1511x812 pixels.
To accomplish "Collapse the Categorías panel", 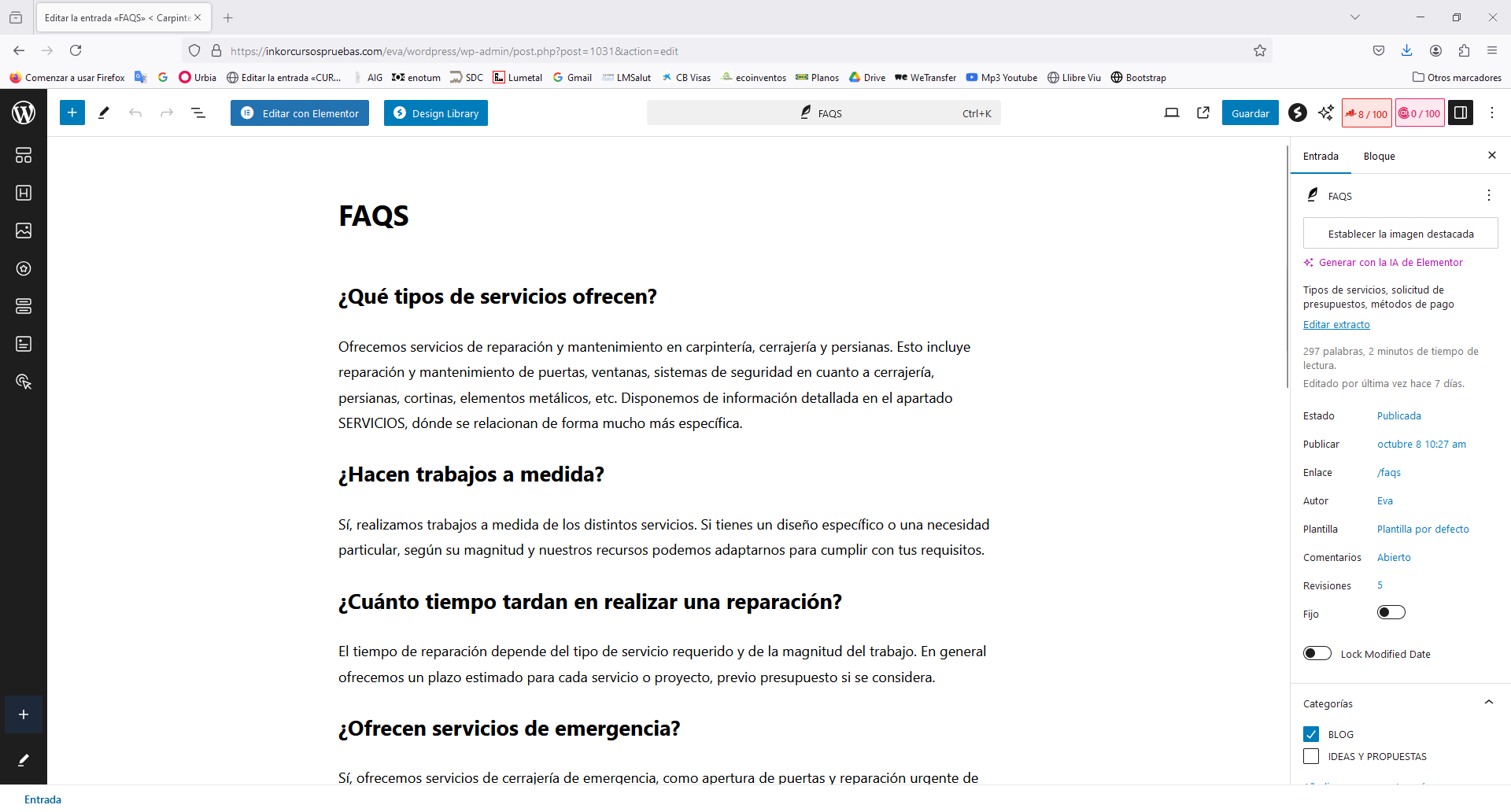I will pyautogui.click(x=1488, y=703).
